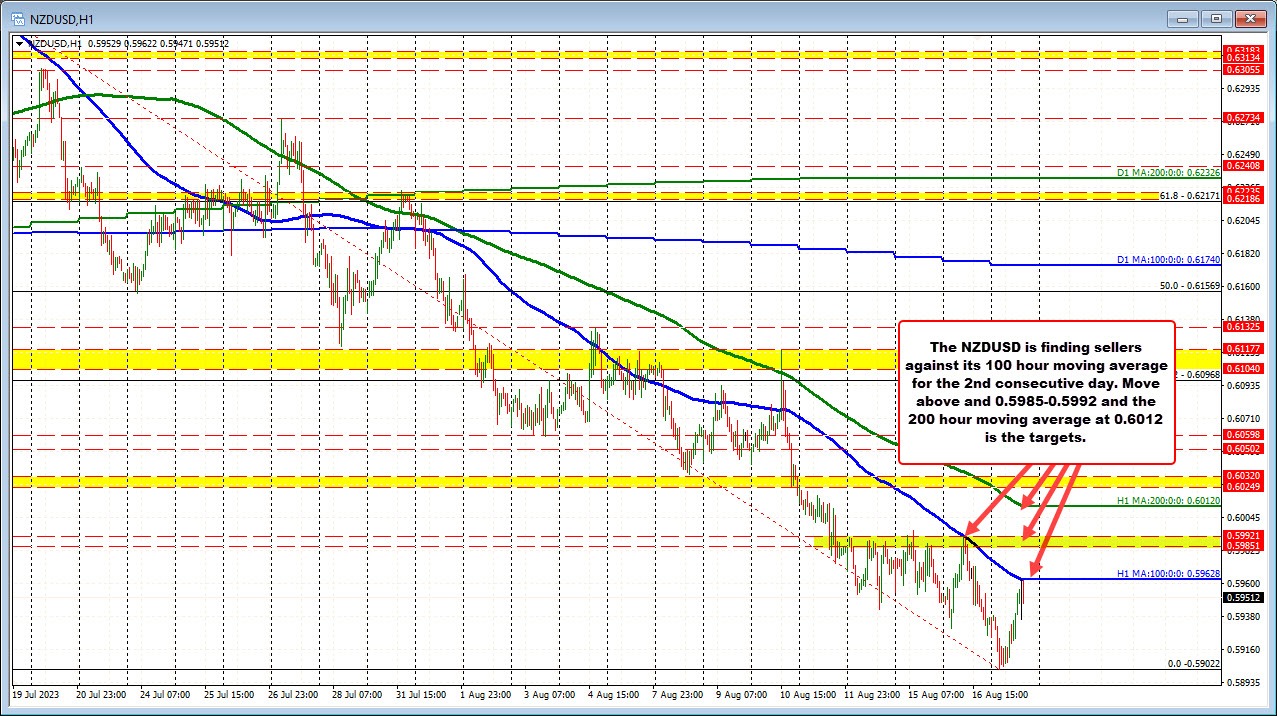Restore the chart window size

coord(1216,18)
